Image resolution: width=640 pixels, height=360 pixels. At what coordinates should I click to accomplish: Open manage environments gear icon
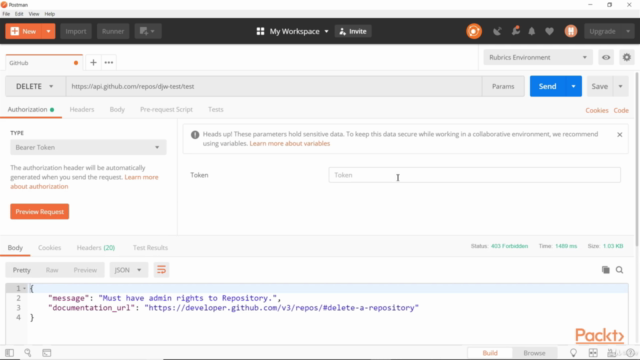point(627,58)
